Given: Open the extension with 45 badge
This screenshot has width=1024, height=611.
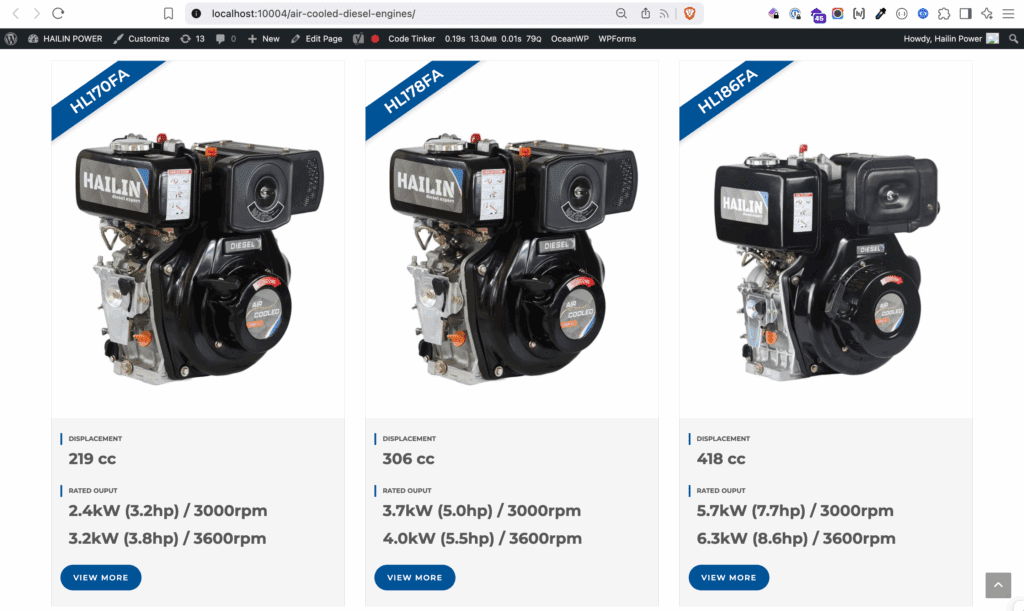Looking at the screenshot, I should pyautogui.click(x=817, y=14).
